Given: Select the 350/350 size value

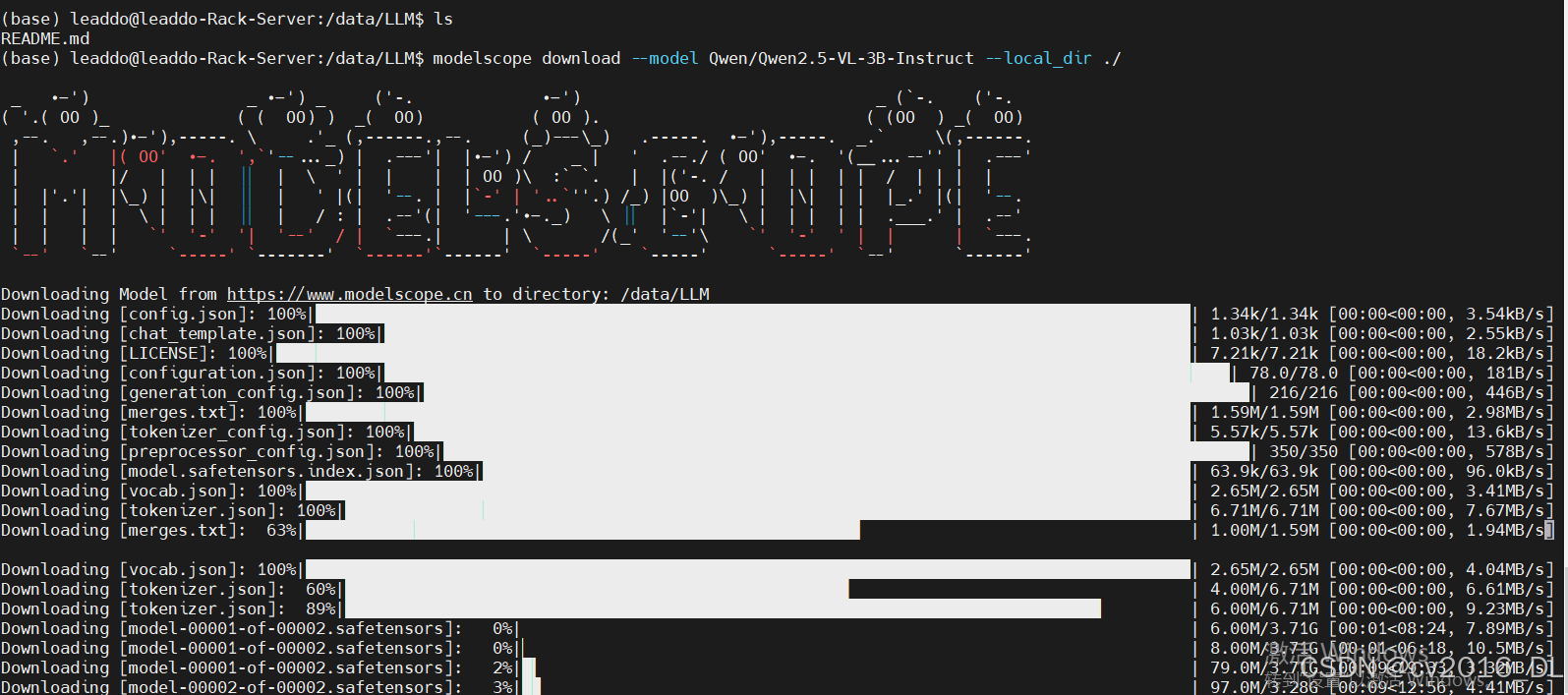Looking at the screenshot, I should coord(1304,451).
